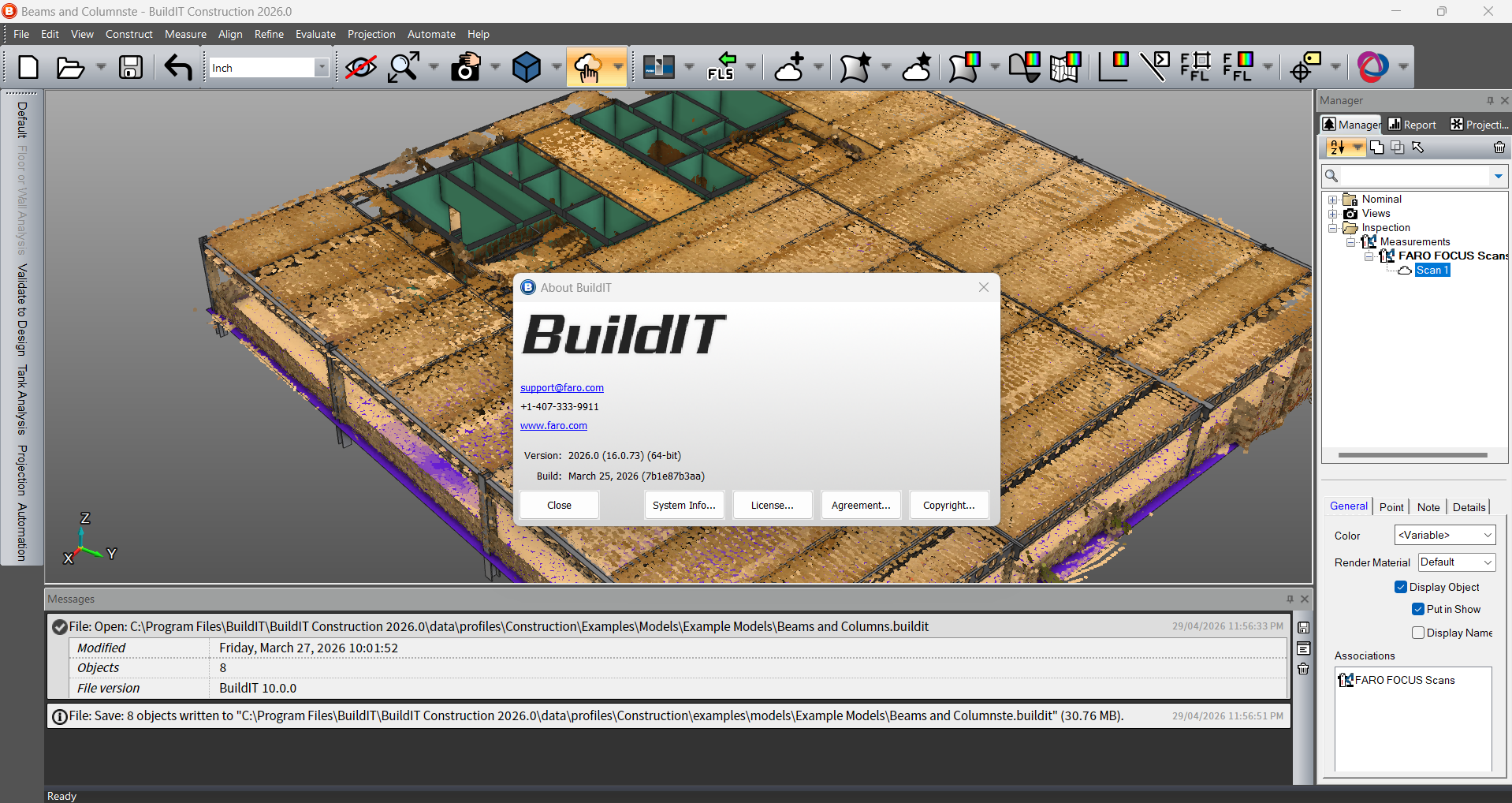Select the Validate to Design sidebar tab
1512x803 pixels.
(x=22, y=310)
